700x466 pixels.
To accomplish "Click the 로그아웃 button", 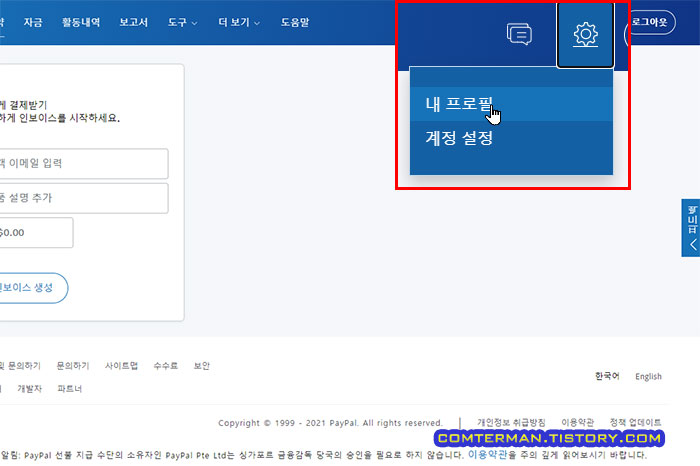I will pos(650,22).
